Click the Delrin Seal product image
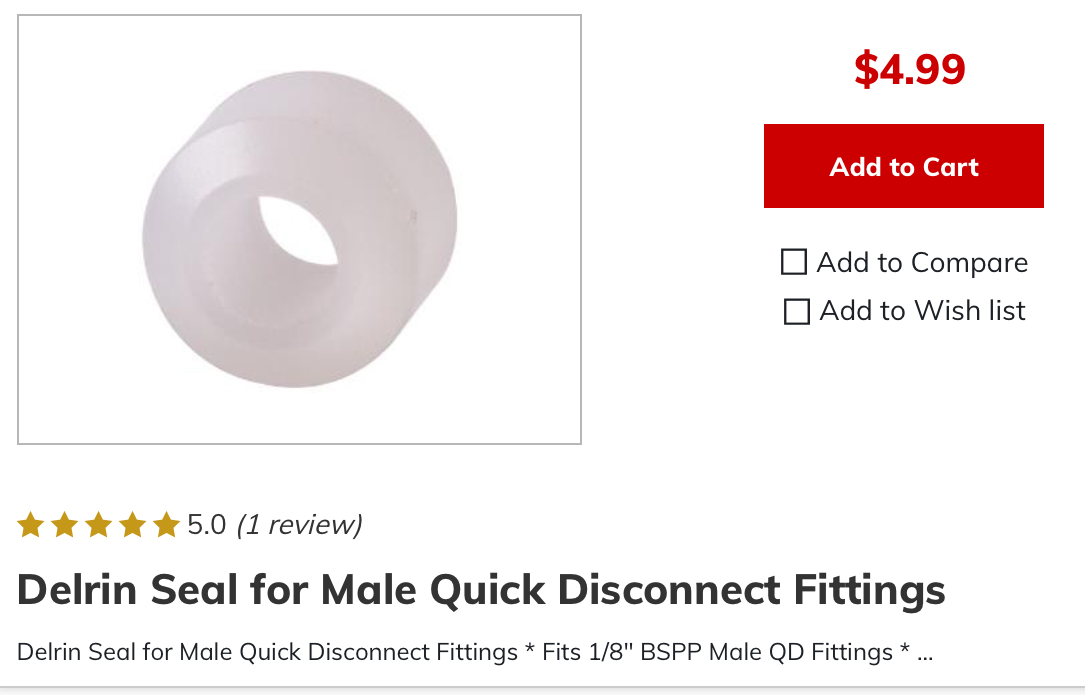The image size is (1085, 695). coord(300,229)
